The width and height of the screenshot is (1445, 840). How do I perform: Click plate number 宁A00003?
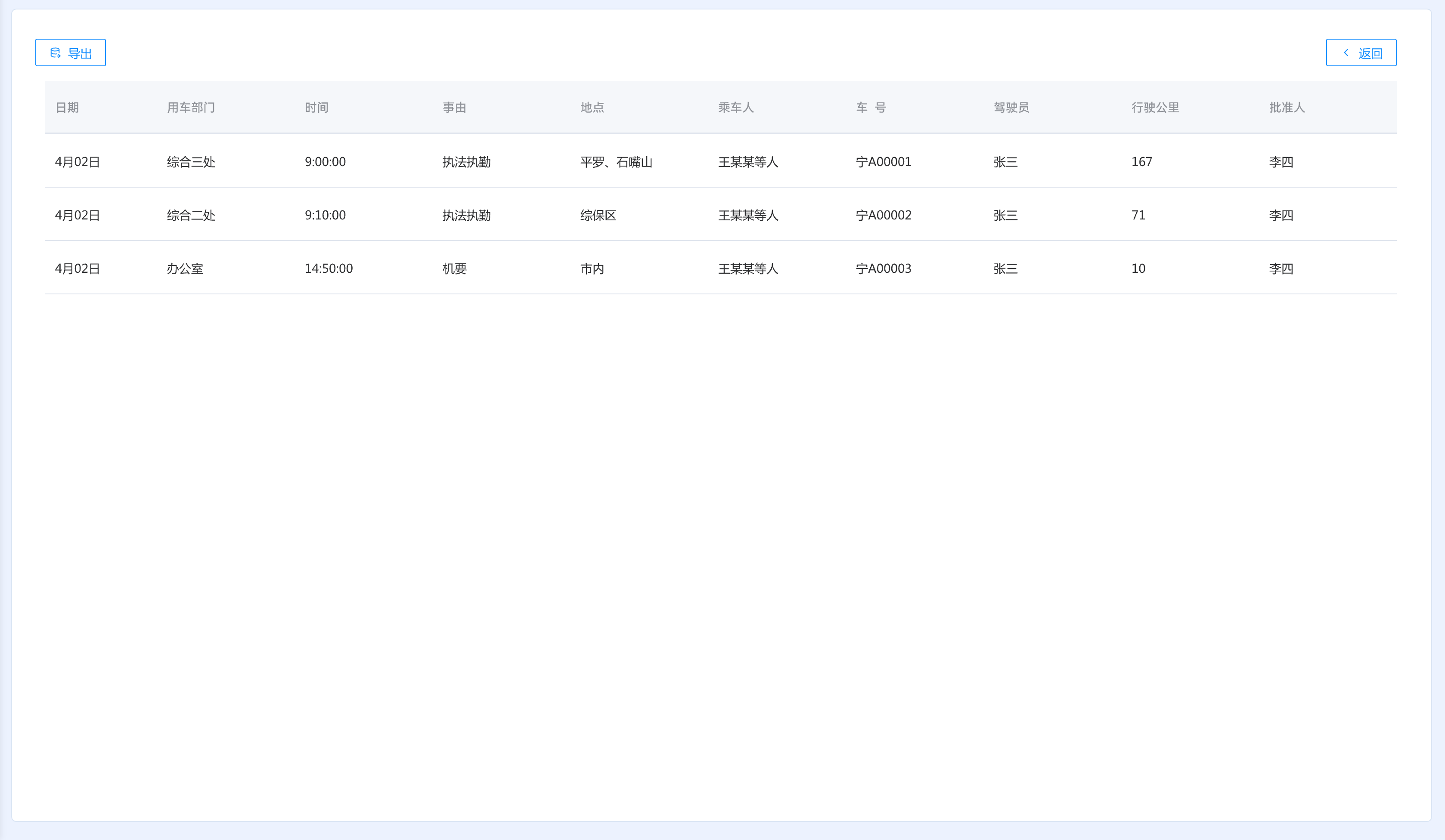point(883,269)
